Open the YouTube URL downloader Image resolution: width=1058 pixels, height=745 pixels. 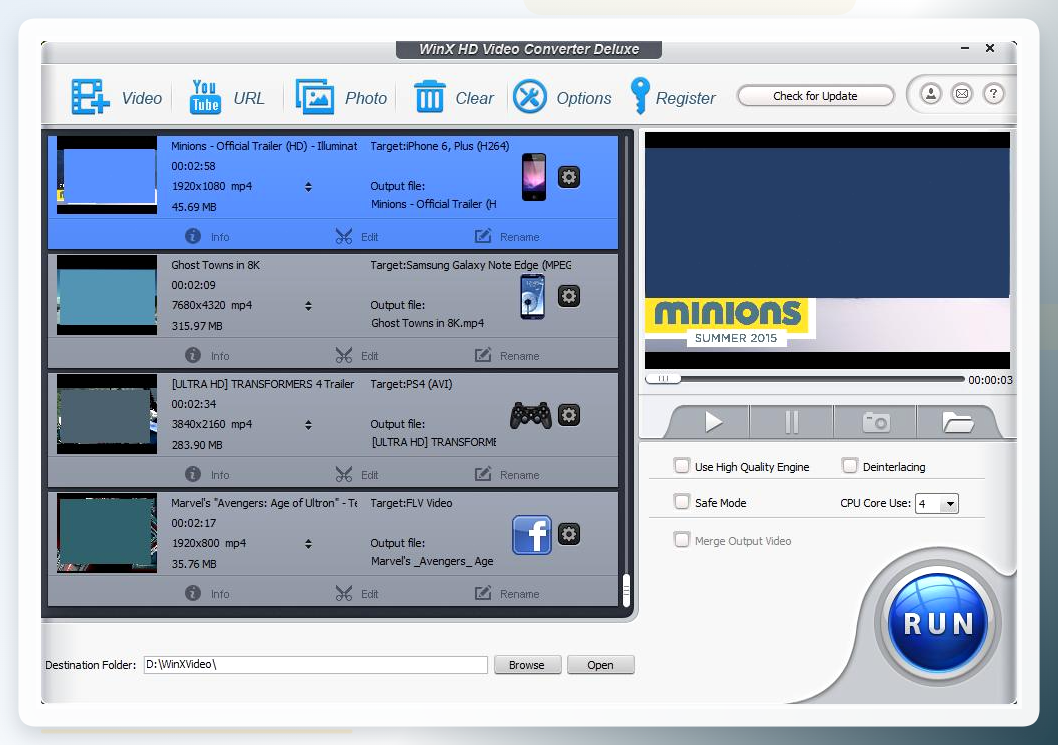[227, 98]
